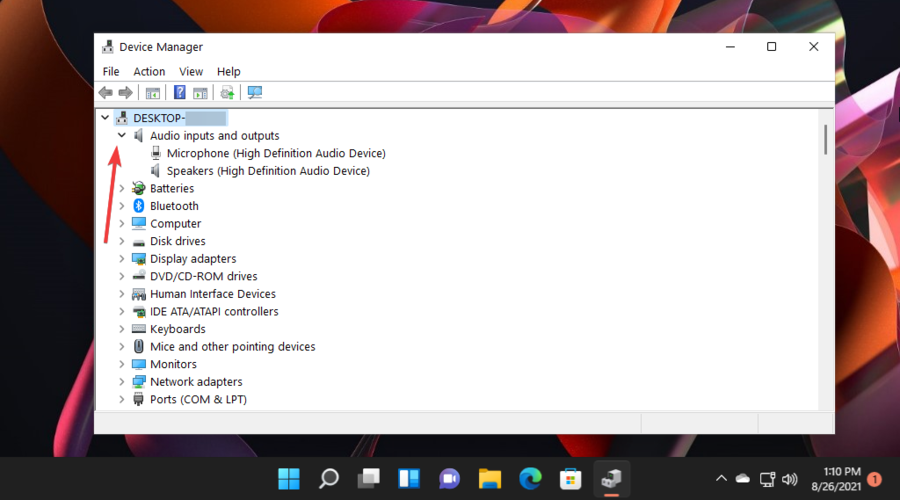Click the Microphone device icon

[156, 153]
